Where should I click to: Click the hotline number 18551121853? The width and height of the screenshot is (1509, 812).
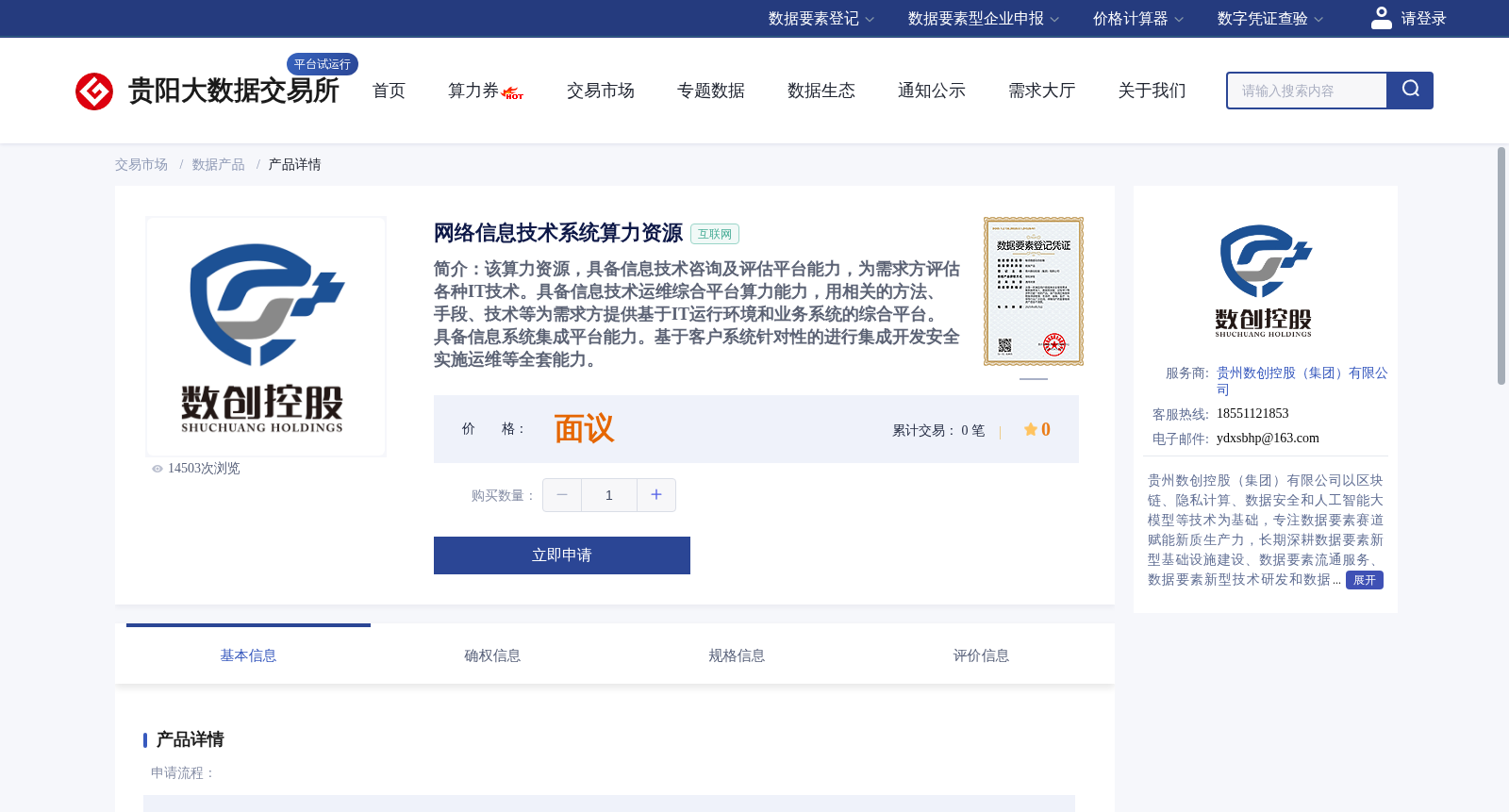(1252, 414)
